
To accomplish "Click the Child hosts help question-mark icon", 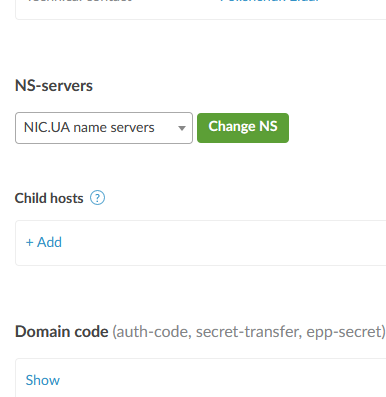I will (x=97, y=198).
